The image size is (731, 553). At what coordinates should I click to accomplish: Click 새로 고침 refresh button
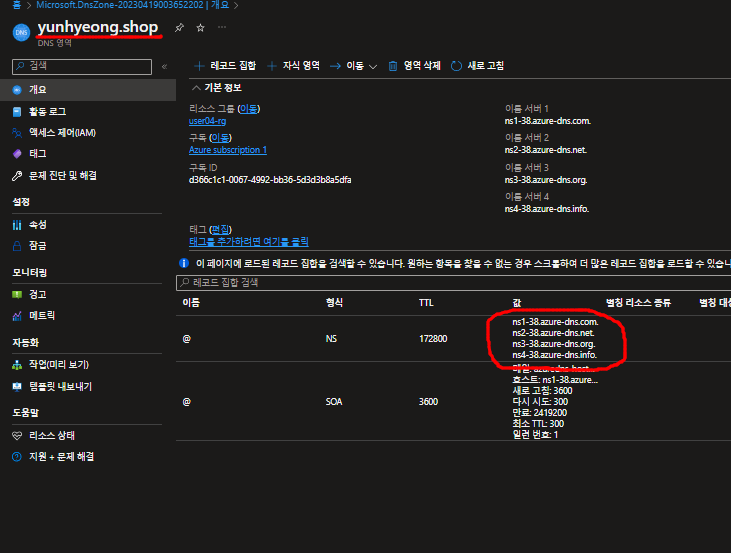tap(478, 66)
